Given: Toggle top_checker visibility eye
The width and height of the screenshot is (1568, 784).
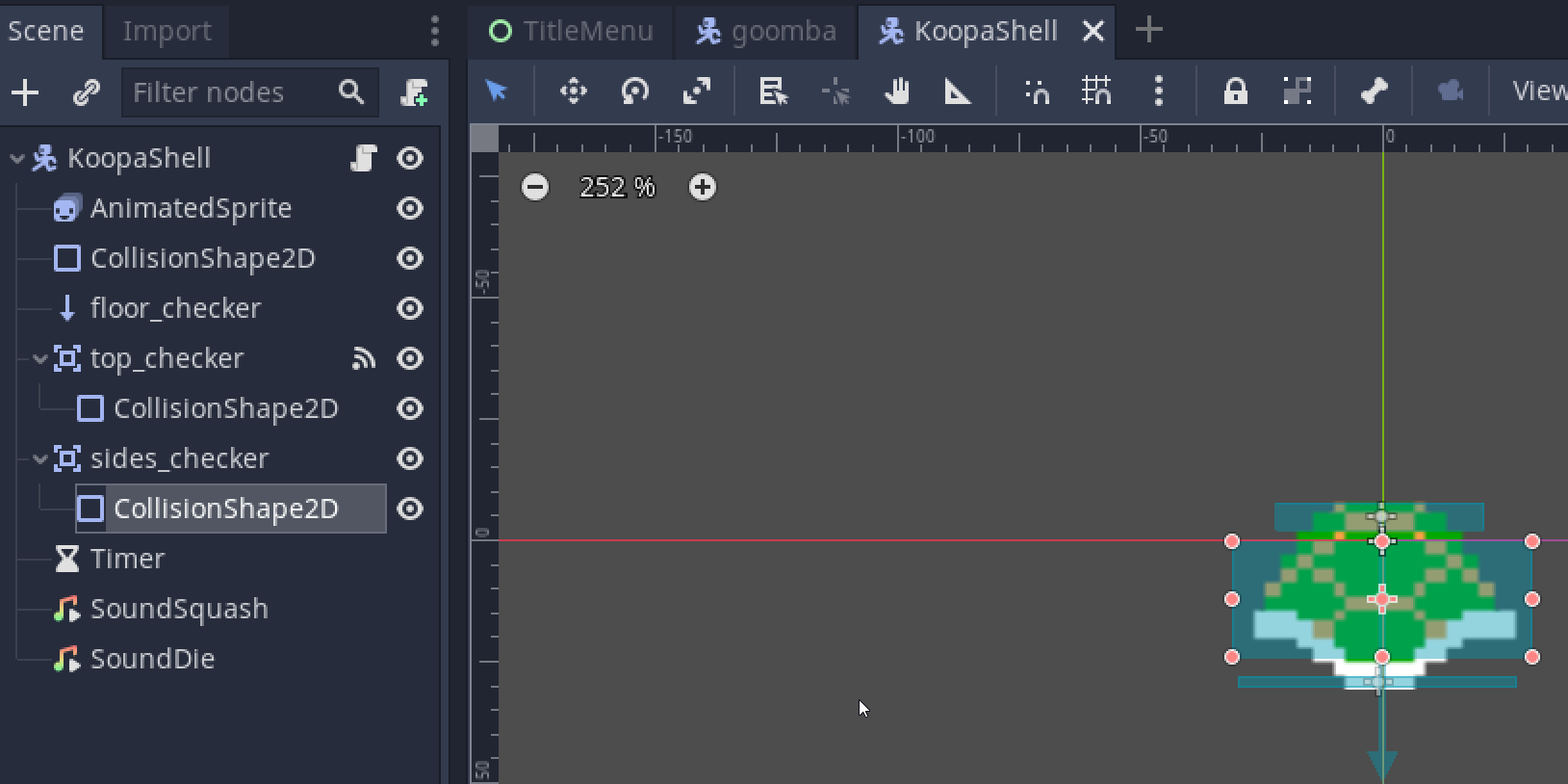Looking at the screenshot, I should click(x=410, y=358).
